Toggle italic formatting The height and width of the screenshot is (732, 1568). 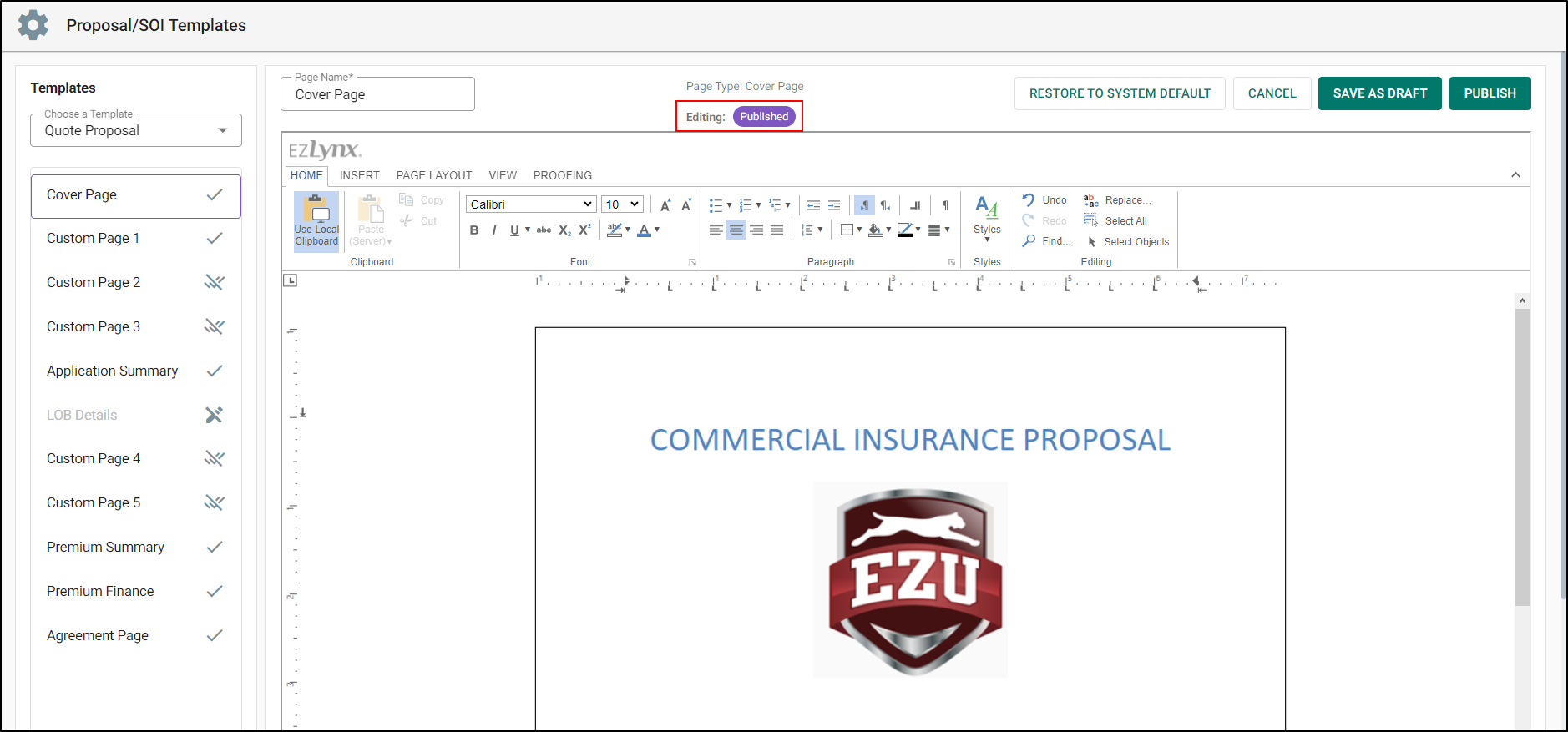point(494,230)
